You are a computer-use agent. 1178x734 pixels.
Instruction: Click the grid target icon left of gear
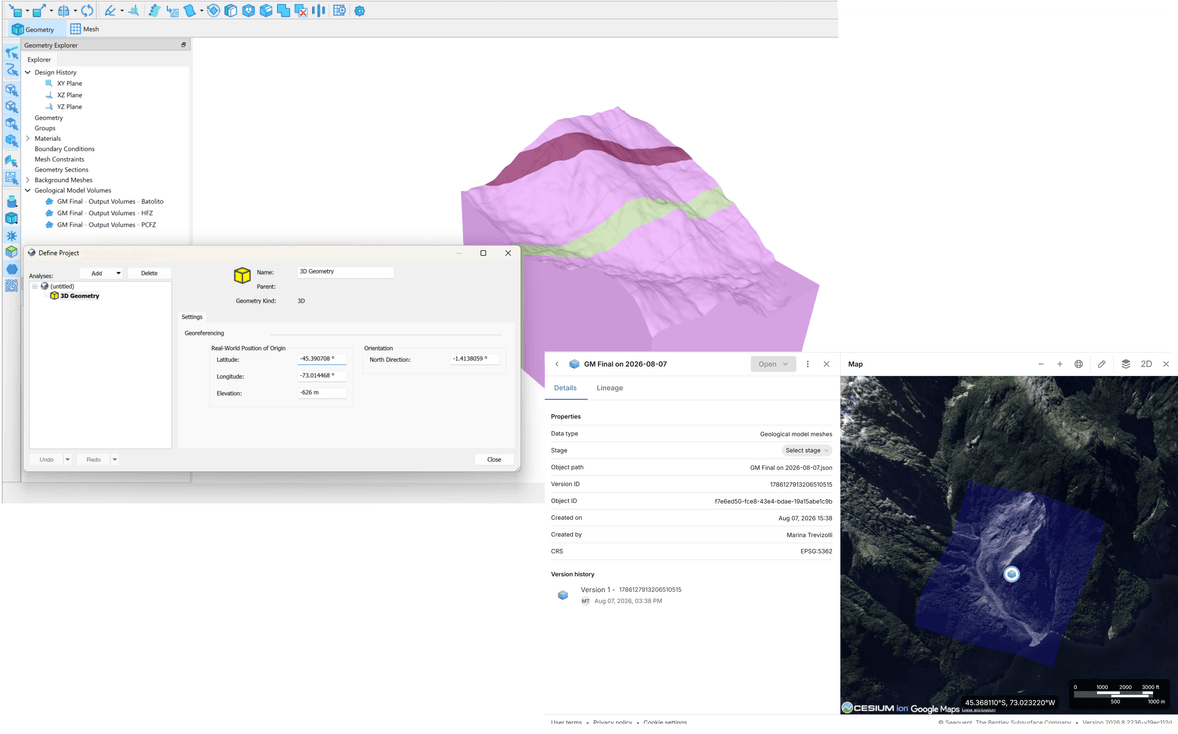[340, 11]
